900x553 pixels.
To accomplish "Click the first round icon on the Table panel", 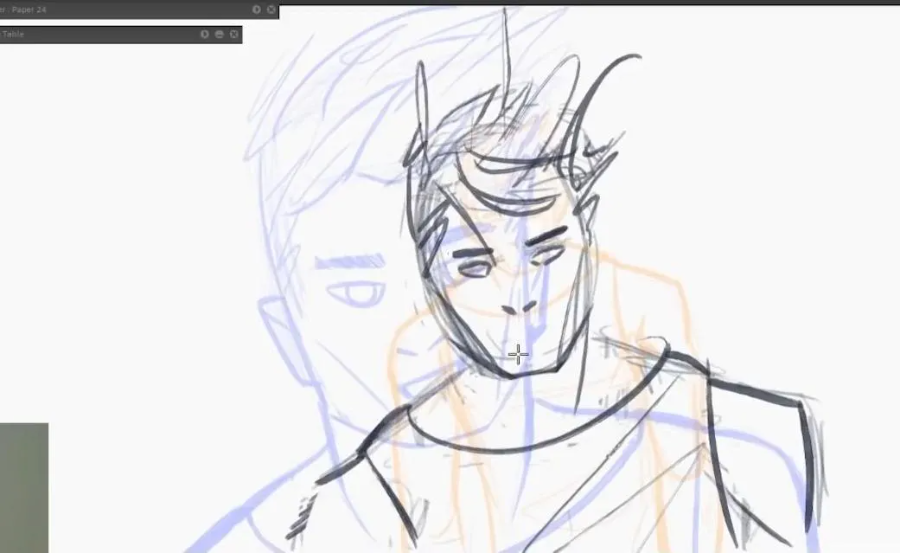I will (204, 34).
